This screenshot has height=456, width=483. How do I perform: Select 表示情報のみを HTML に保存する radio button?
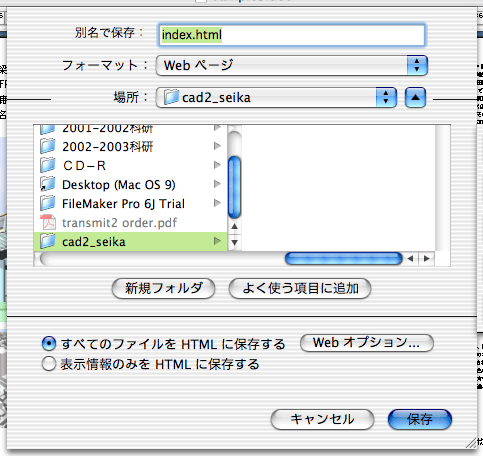coord(49,364)
